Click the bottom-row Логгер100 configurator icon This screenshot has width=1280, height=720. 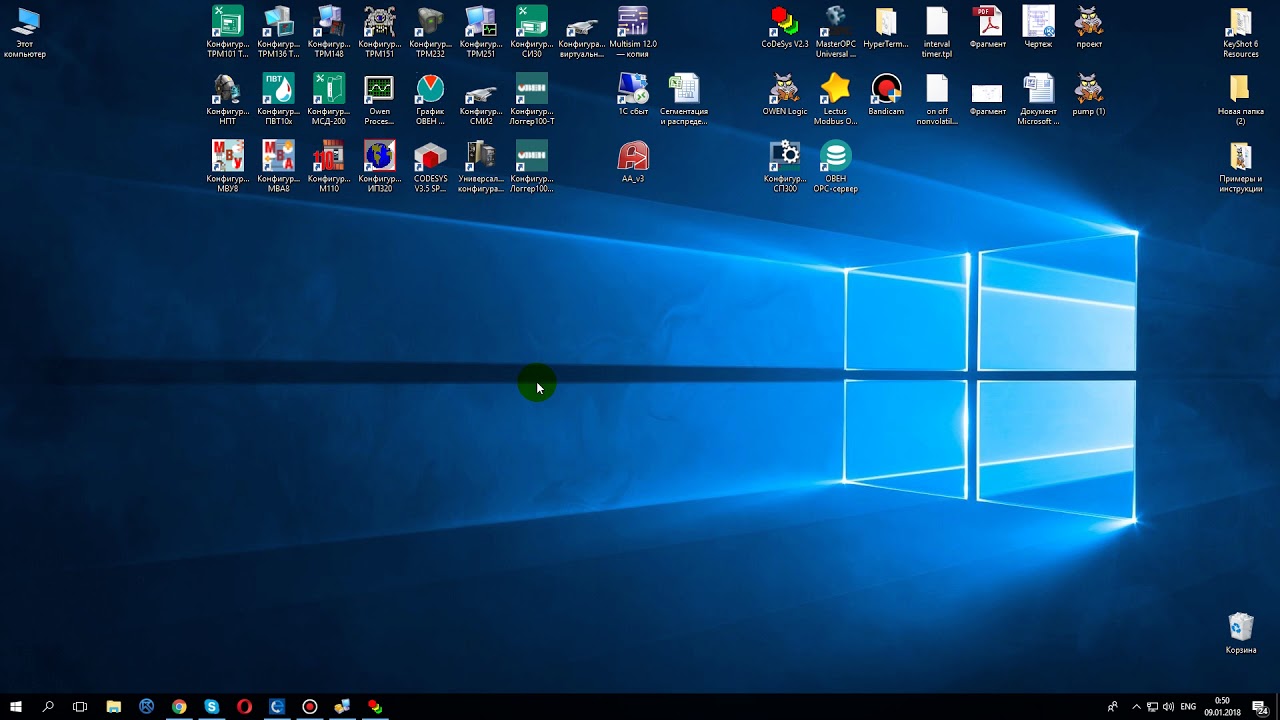532,166
